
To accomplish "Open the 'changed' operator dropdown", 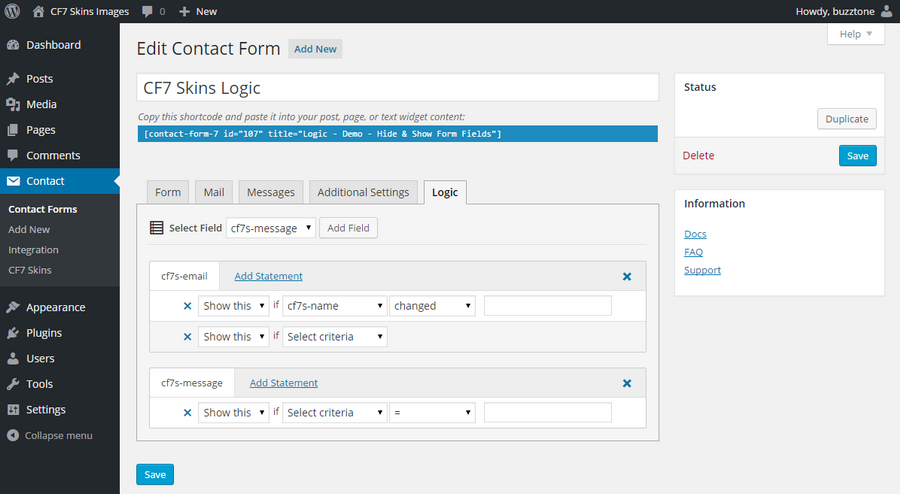I will click(432, 306).
